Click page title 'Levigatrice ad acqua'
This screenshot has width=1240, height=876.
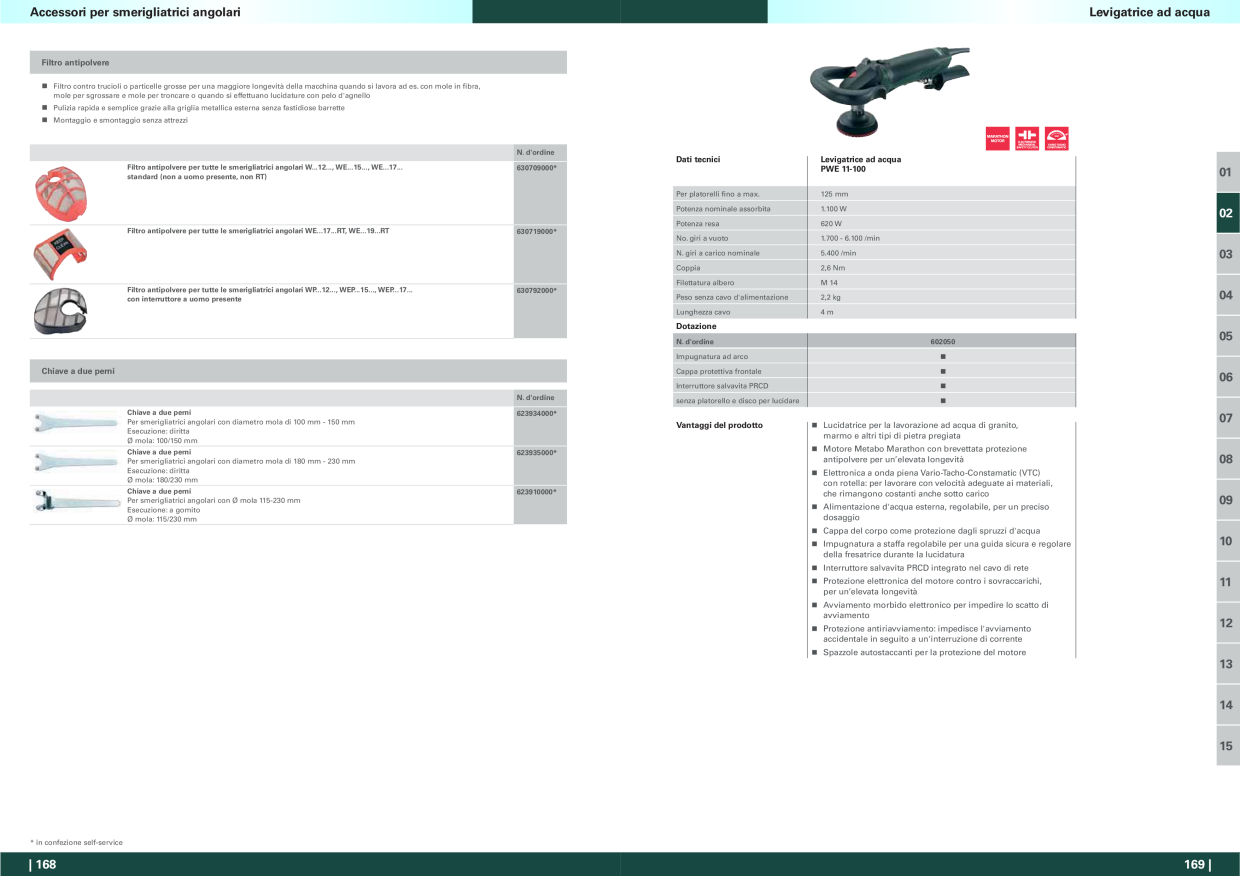tap(1149, 12)
